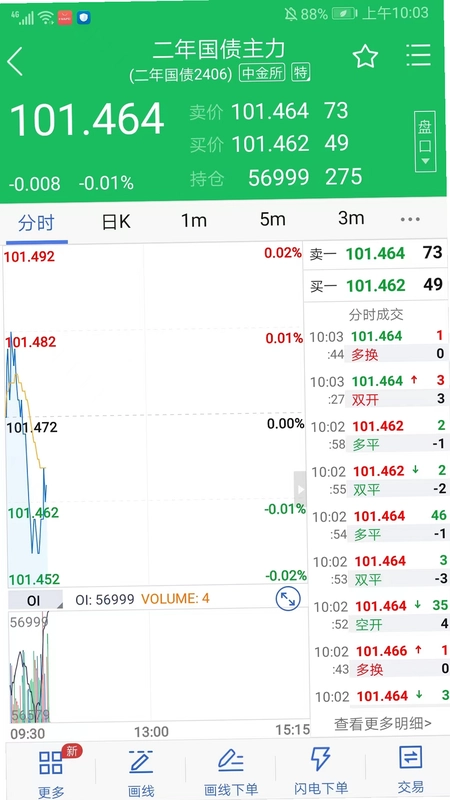Tap the 买一 bid price row

[376, 286]
